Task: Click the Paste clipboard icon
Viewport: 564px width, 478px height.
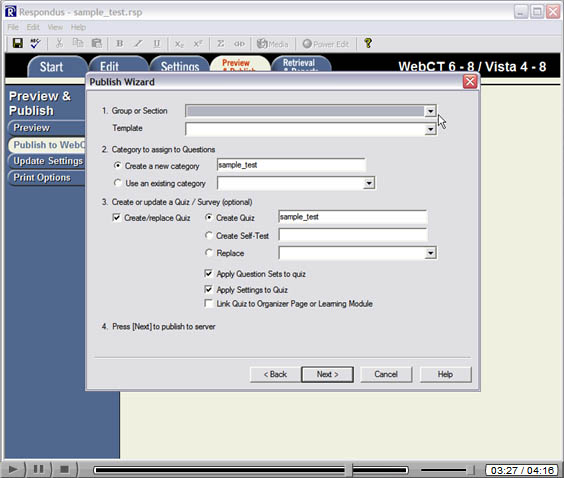Action: [x=96, y=44]
